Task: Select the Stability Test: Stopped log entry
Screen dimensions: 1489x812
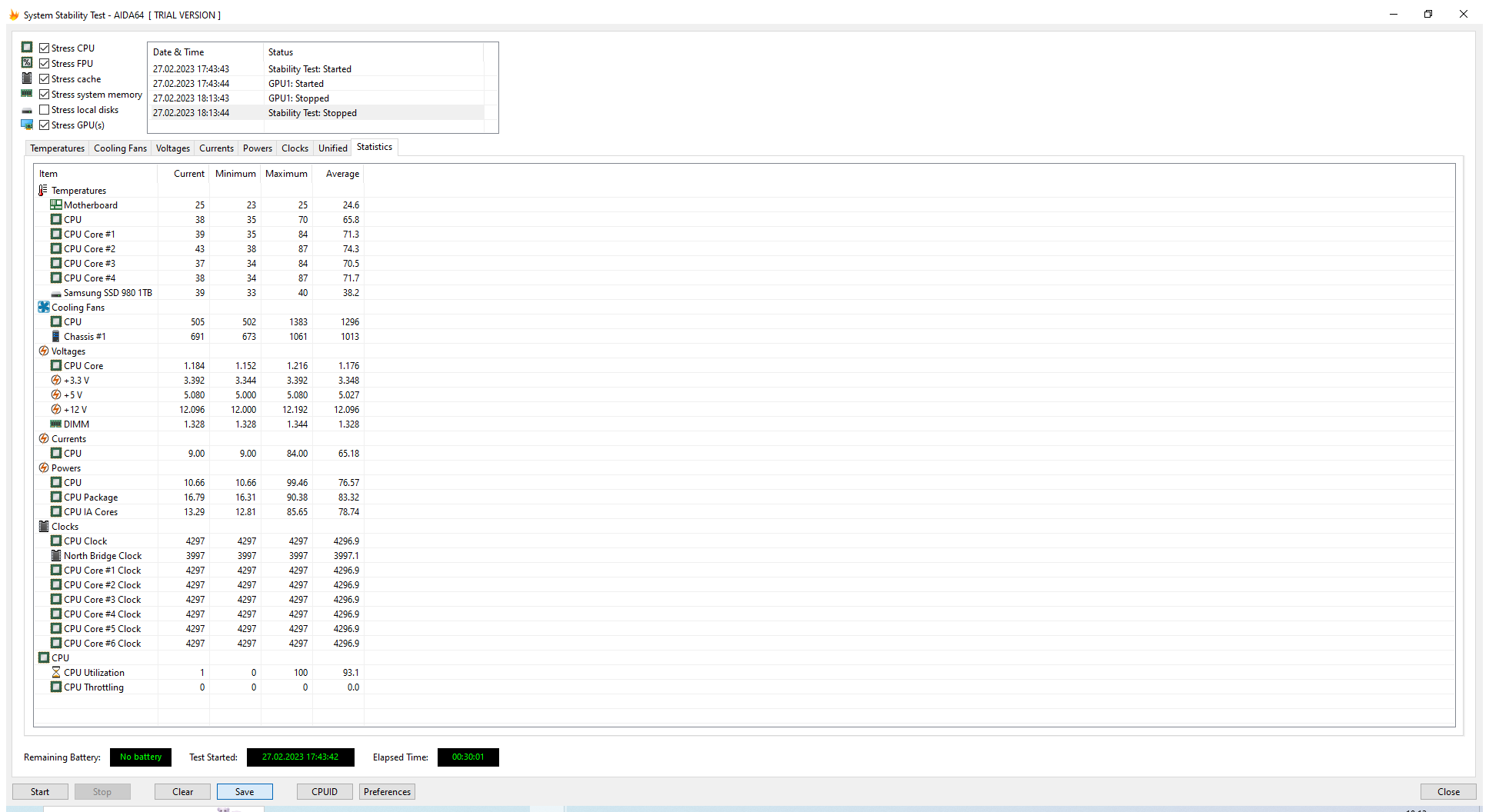Action: (312, 113)
